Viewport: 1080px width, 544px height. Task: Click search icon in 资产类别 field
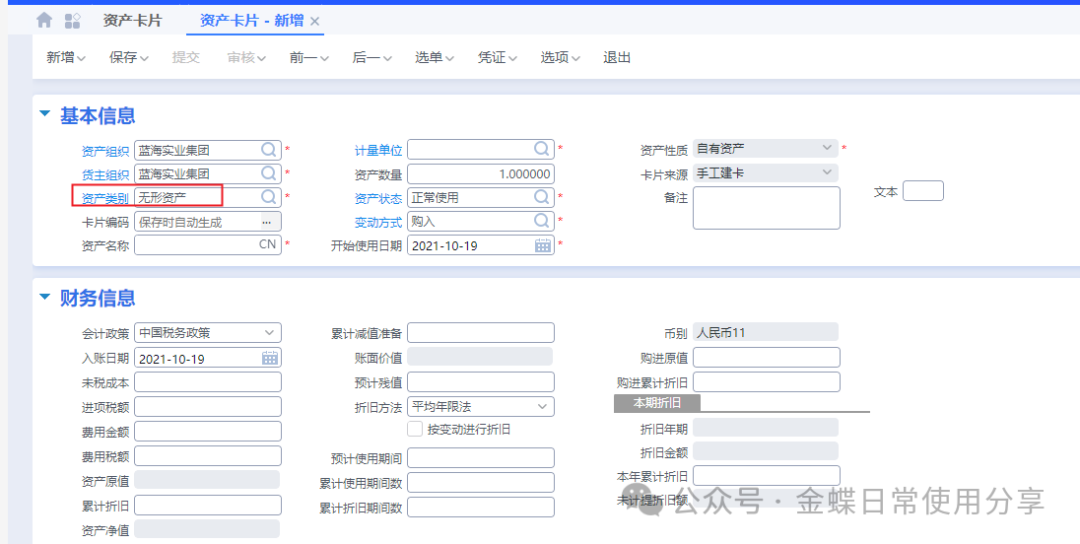(x=268, y=197)
